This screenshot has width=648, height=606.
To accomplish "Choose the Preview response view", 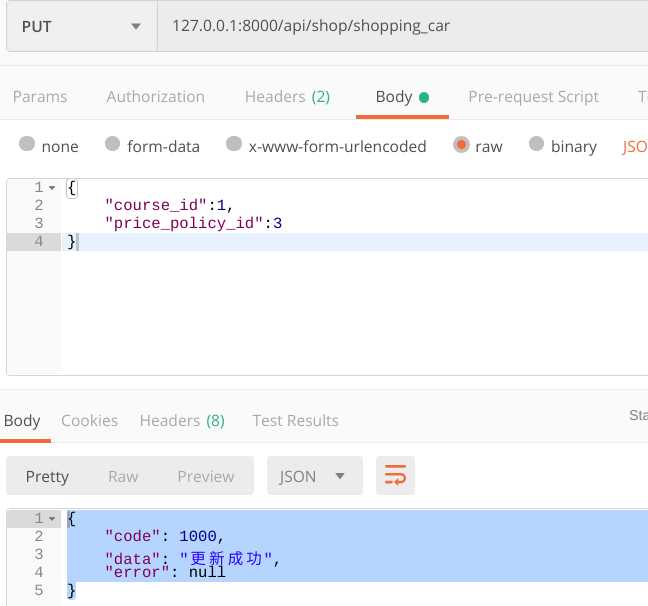I will (206, 476).
